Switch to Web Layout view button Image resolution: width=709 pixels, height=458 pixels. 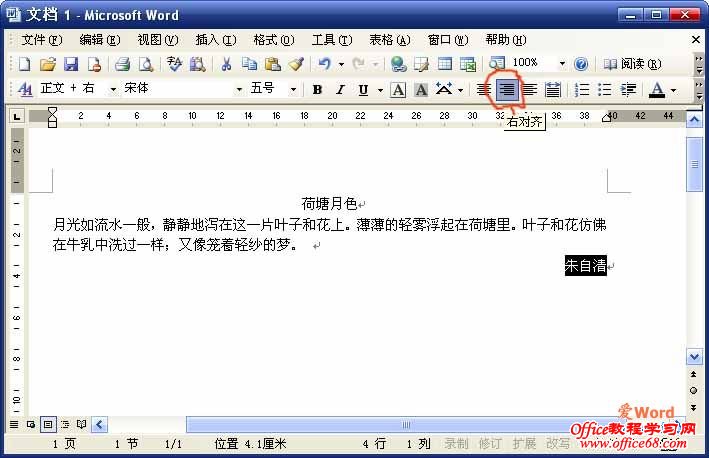coord(31,424)
